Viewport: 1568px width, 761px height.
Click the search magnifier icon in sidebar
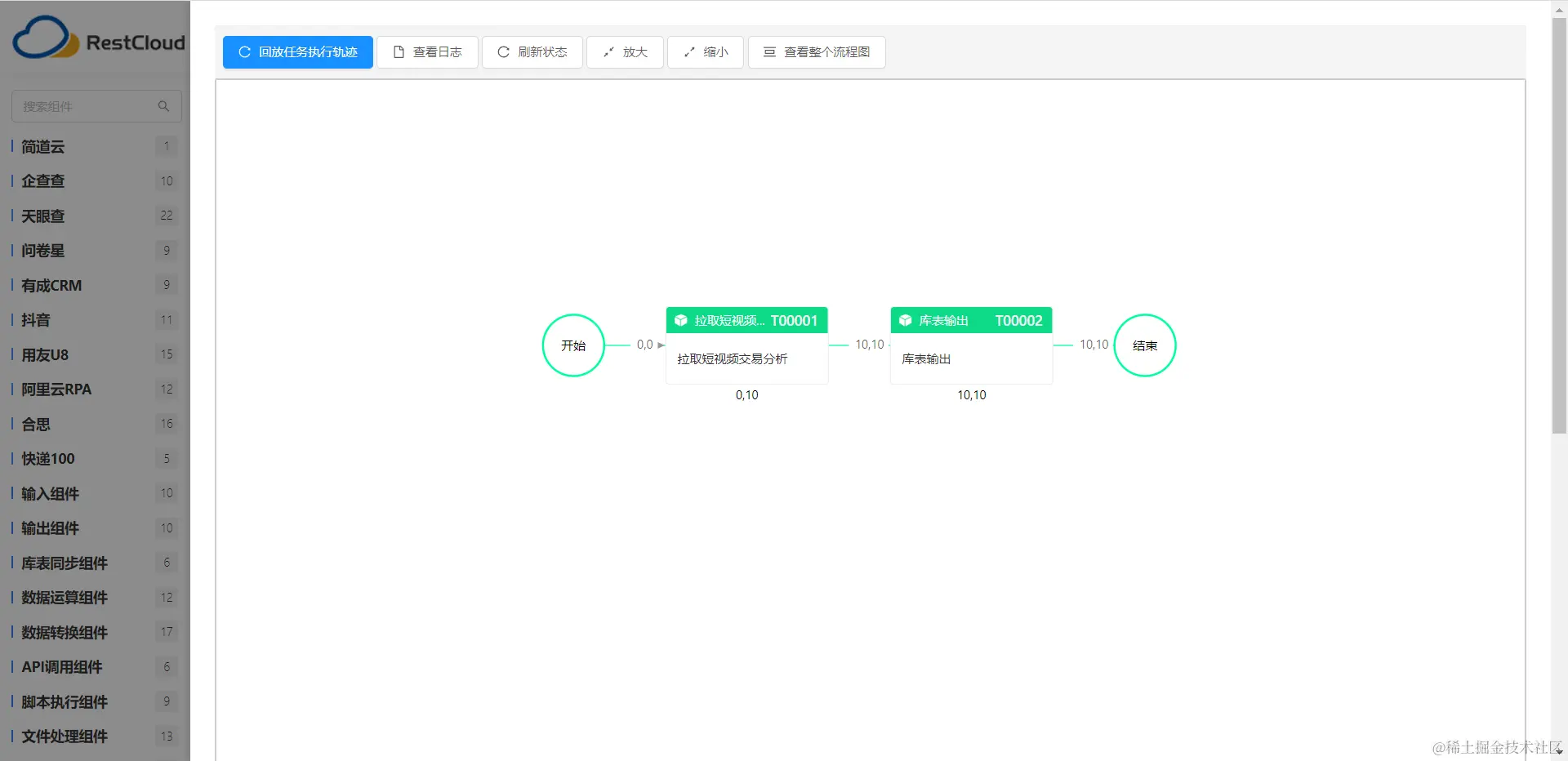click(x=163, y=106)
